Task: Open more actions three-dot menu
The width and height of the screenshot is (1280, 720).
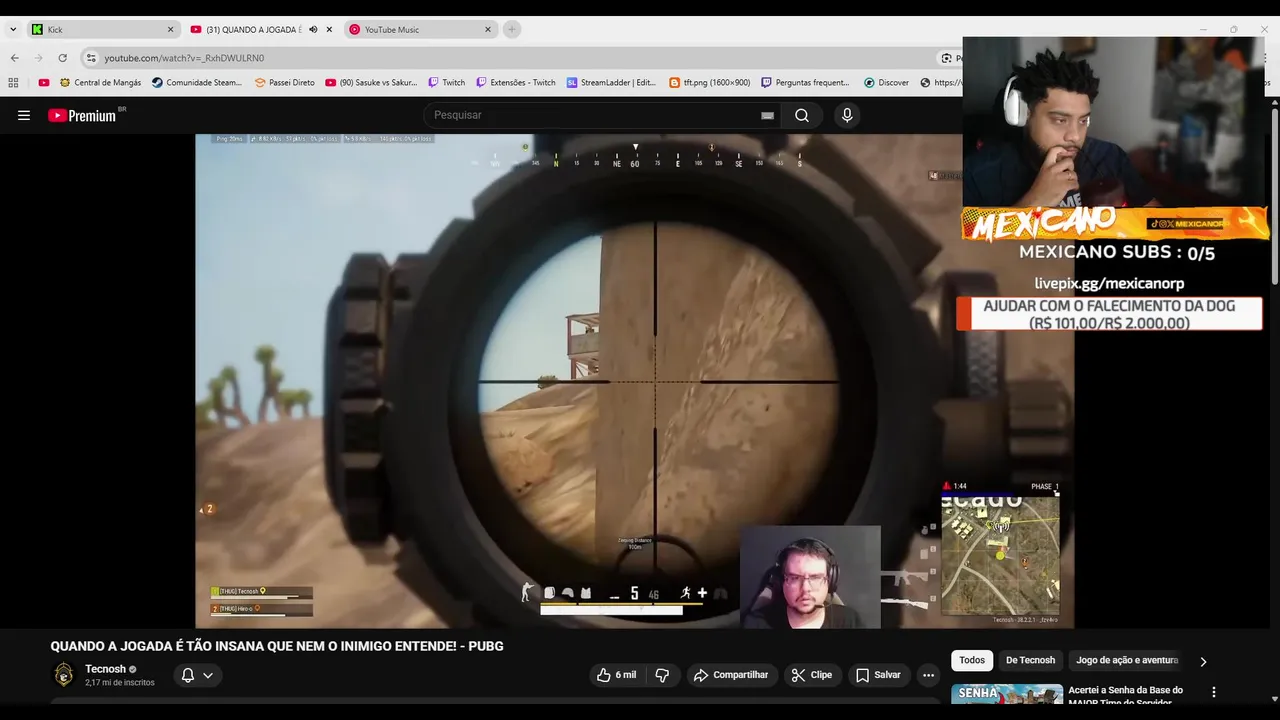Action: click(x=929, y=675)
